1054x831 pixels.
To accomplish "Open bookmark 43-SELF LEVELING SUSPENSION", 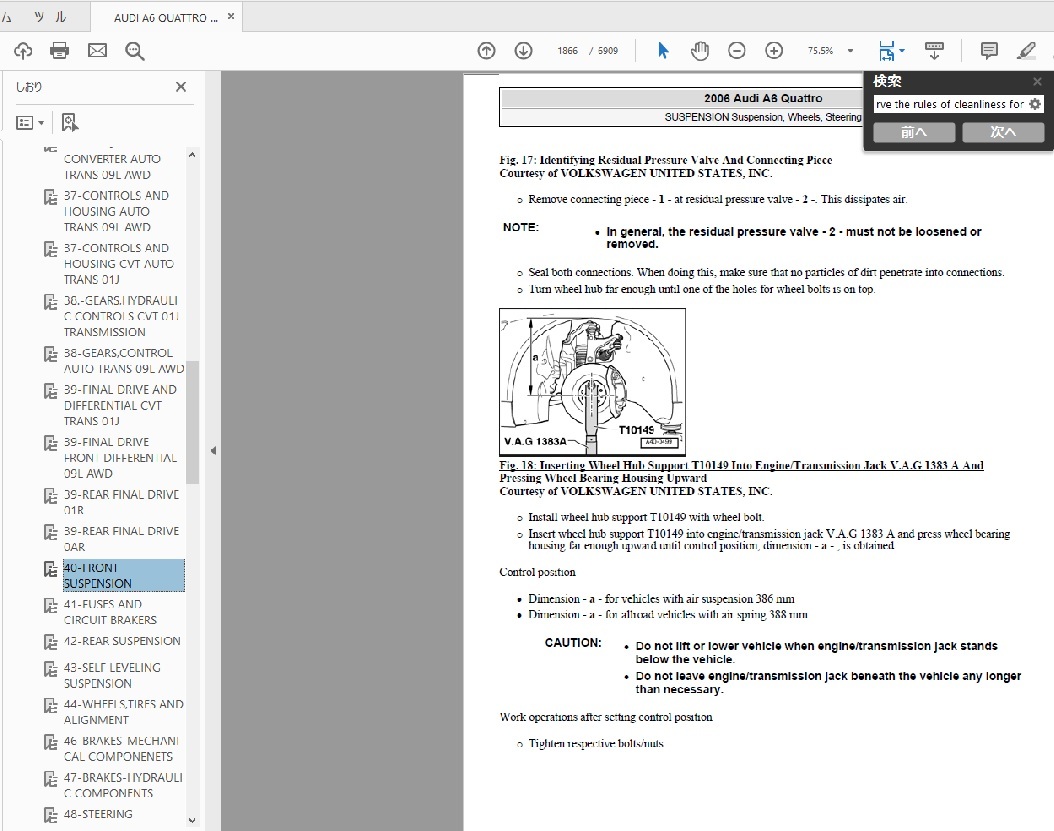I will [112, 675].
